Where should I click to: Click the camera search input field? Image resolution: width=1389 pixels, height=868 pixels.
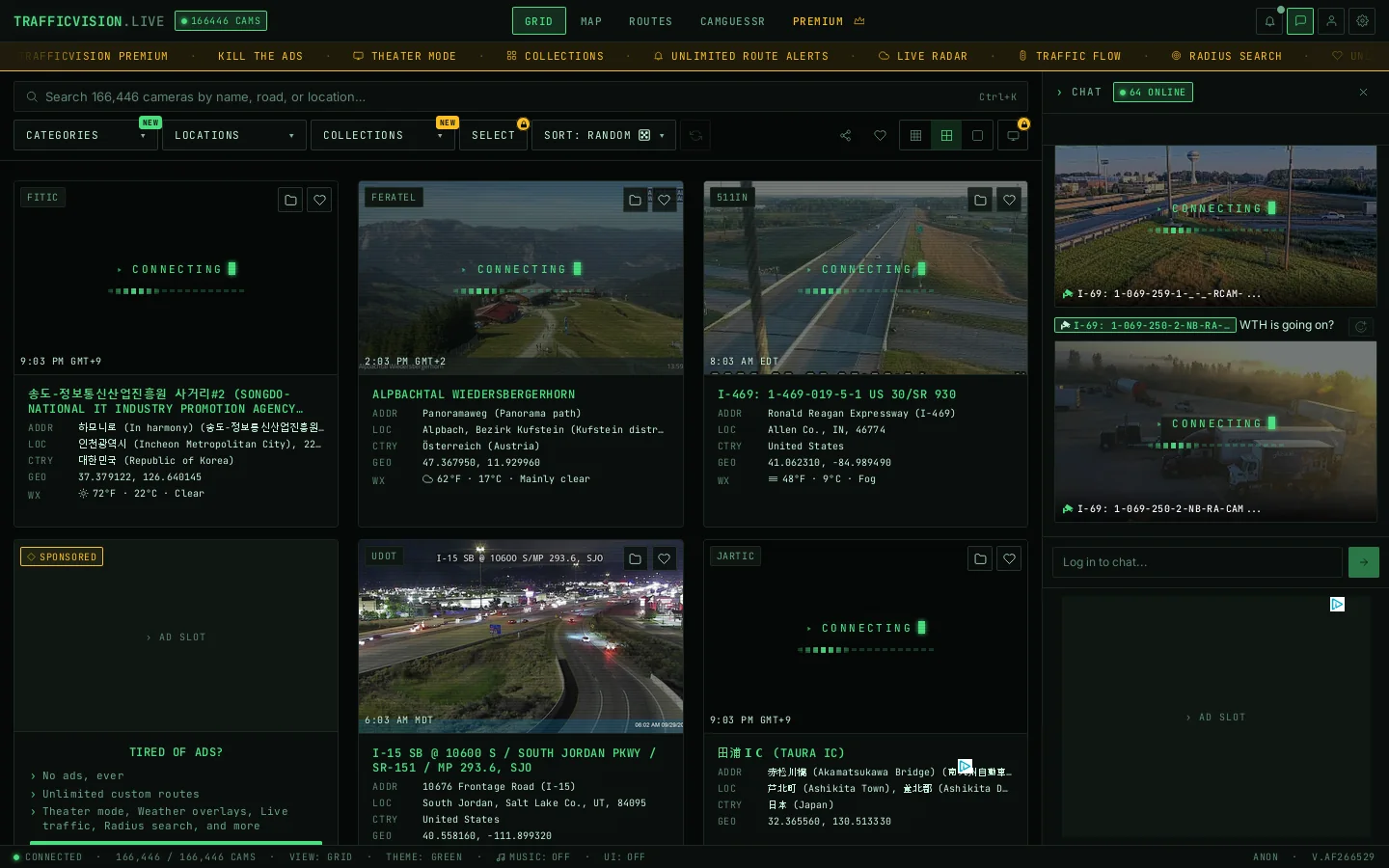tap(521, 96)
